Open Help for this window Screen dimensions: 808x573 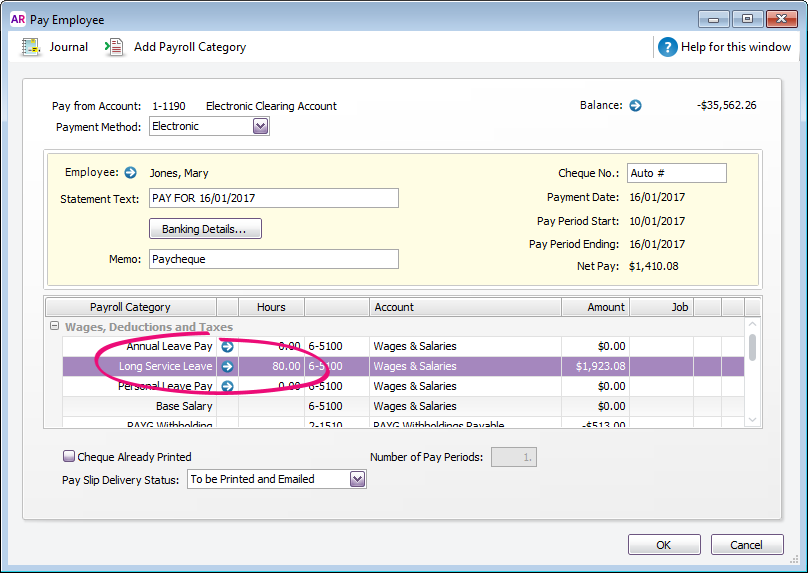coord(668,47)
